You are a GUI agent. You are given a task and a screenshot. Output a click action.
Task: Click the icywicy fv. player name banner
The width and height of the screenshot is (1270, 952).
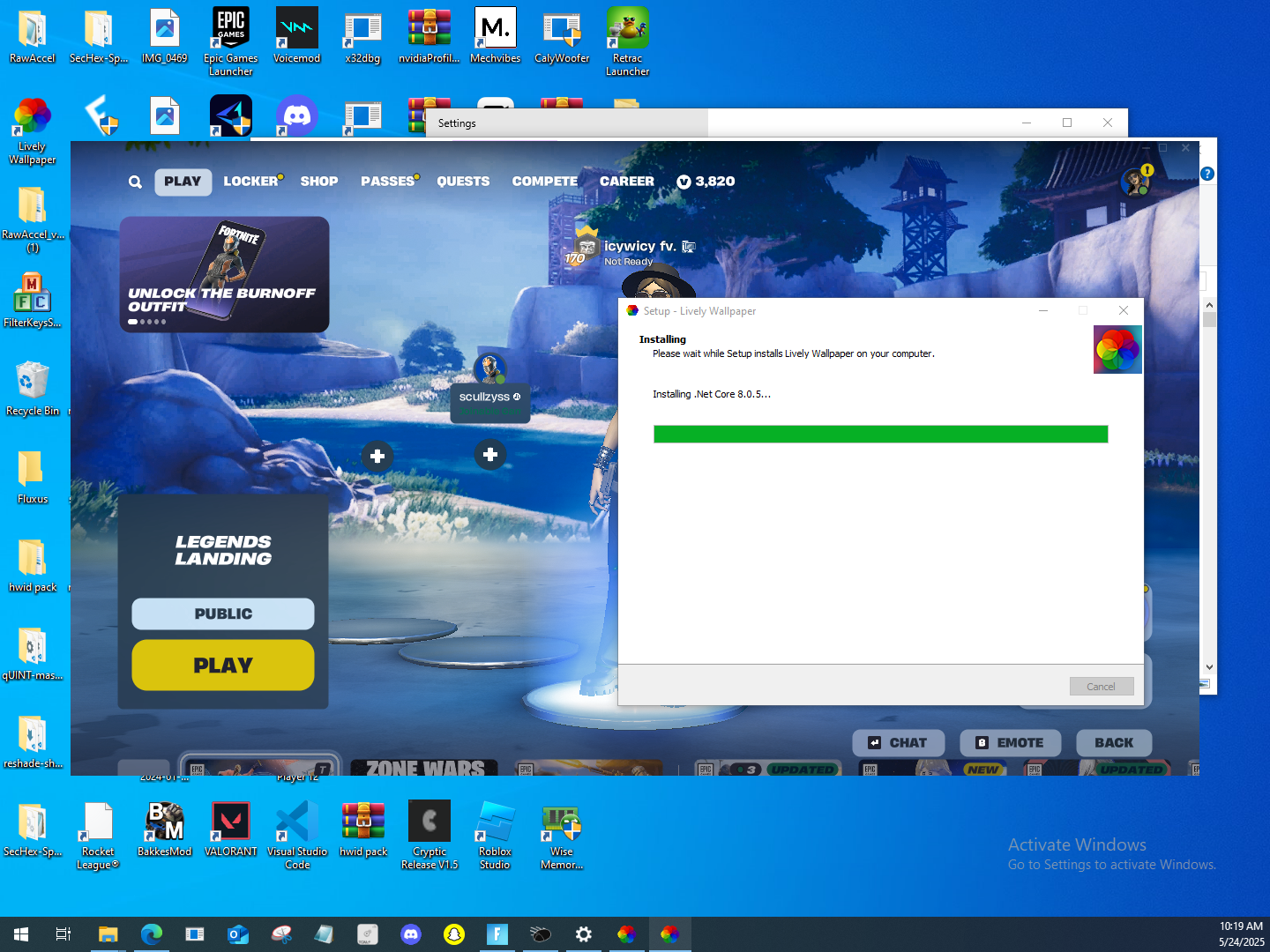[x=641, y=247]
